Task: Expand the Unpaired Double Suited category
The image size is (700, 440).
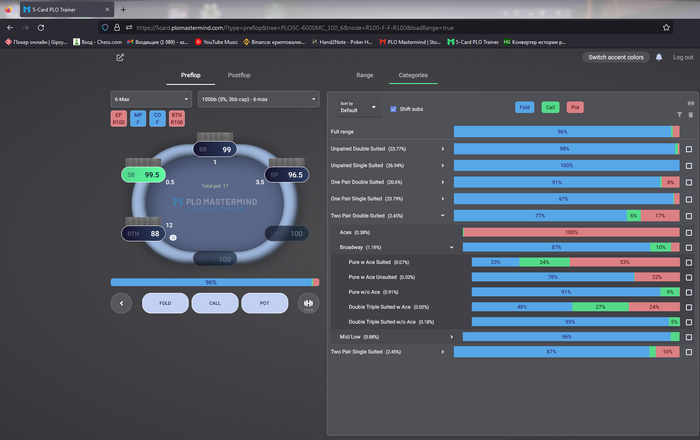Action: coord(442,149)
